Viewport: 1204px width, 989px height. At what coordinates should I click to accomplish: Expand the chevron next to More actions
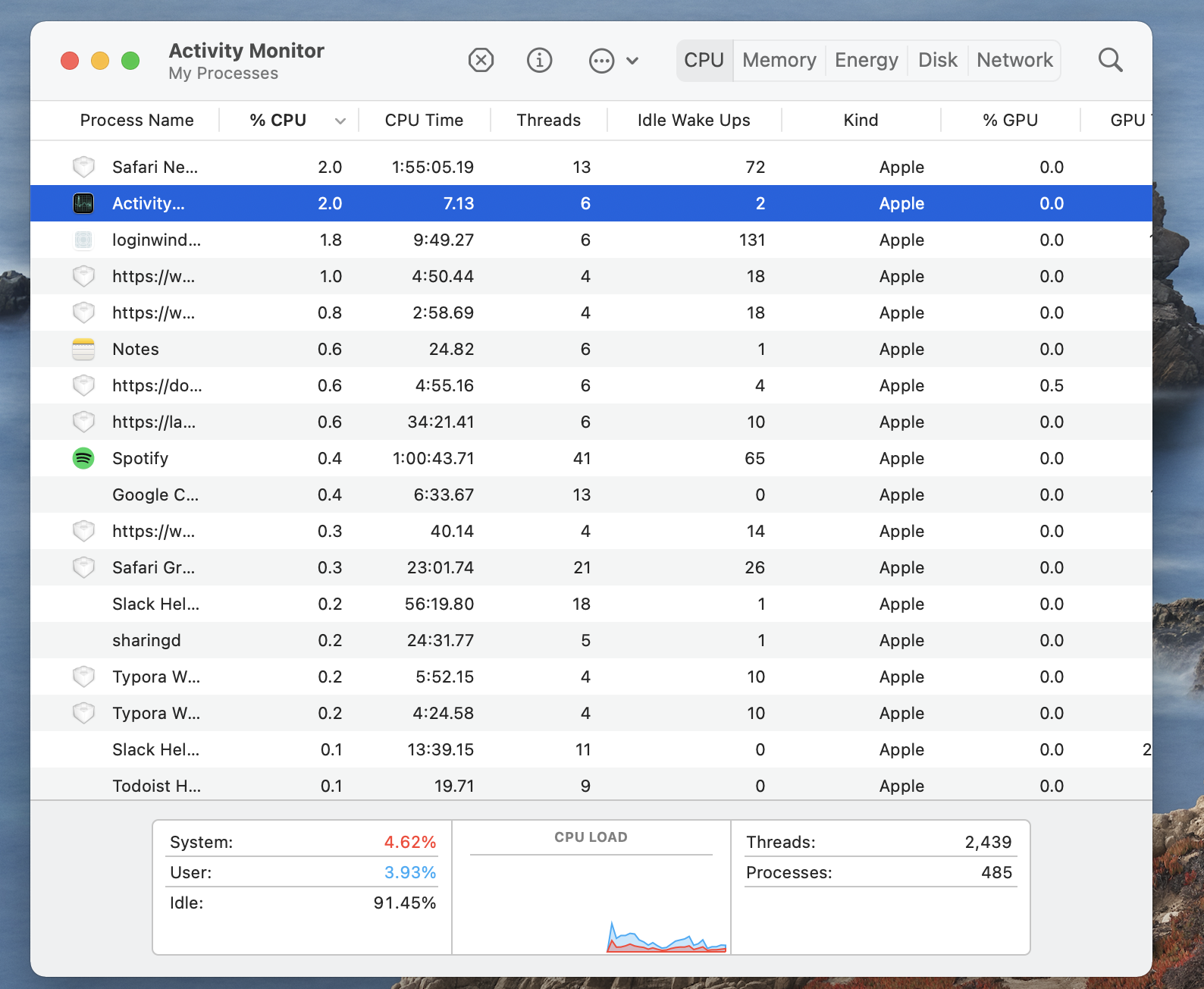[x=632, y=61]
